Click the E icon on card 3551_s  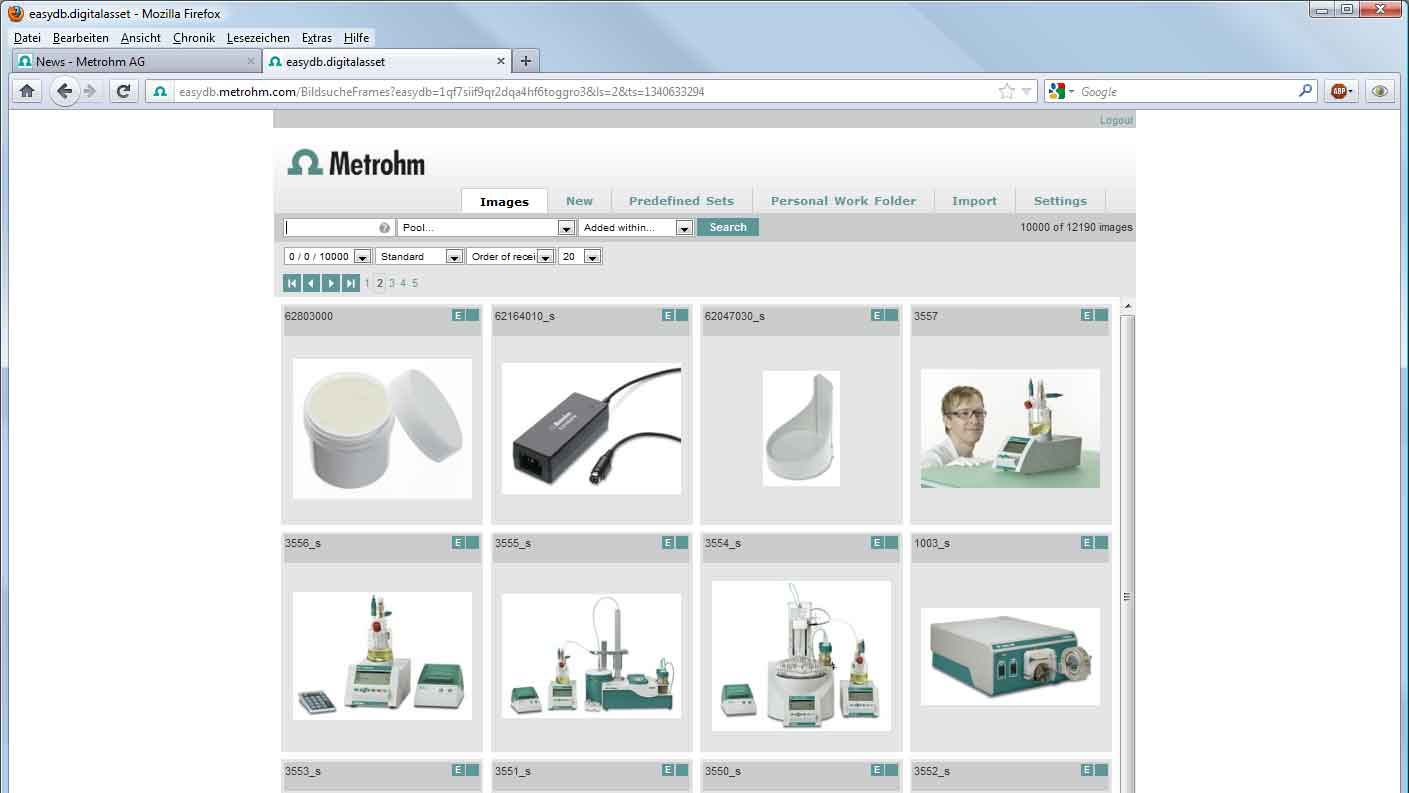[x=668, y=770]
